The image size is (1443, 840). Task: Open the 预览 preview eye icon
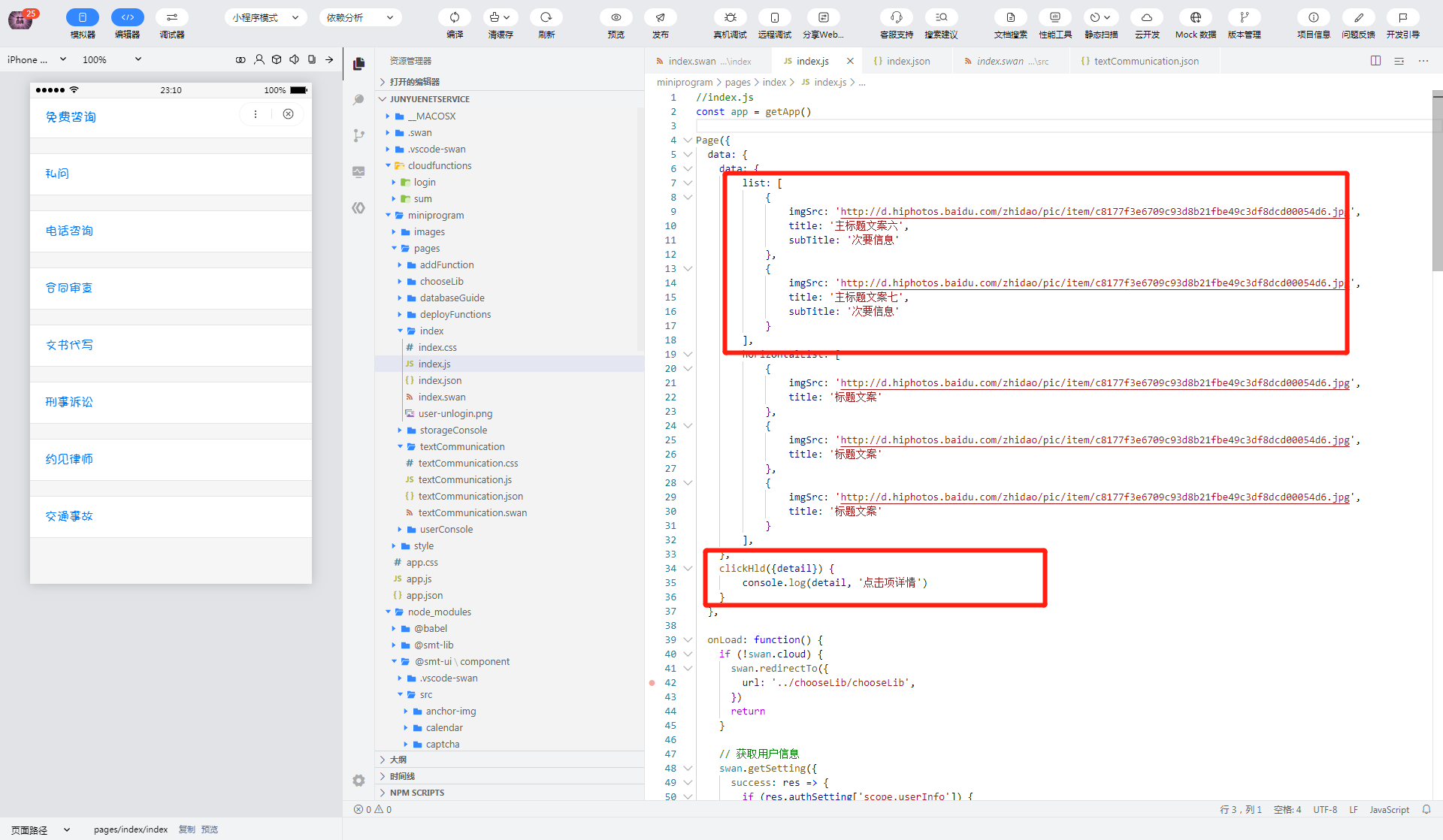coord(616,17)
